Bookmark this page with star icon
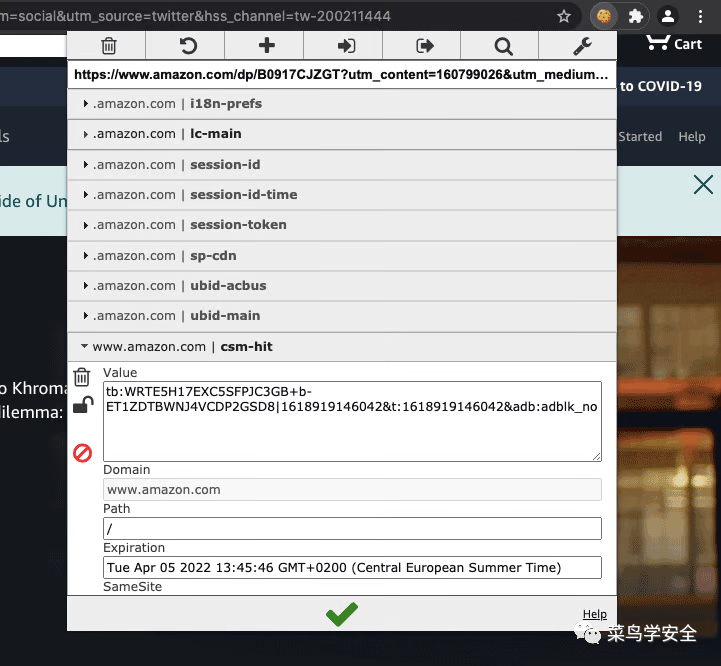The height and width of the screenshot is (666, 721). point(564,17)
